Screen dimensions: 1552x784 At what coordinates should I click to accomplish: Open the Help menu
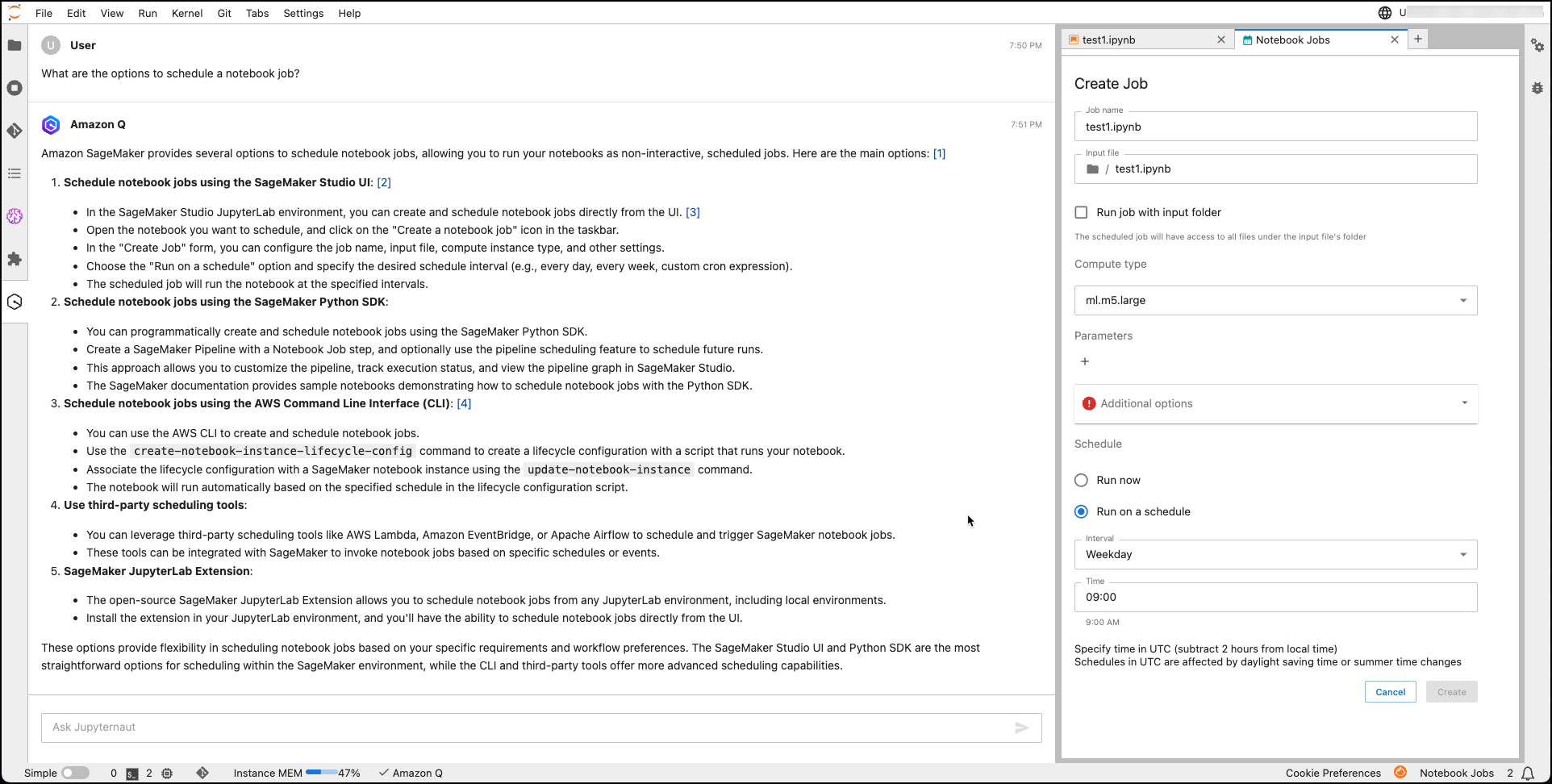[349, 13]
